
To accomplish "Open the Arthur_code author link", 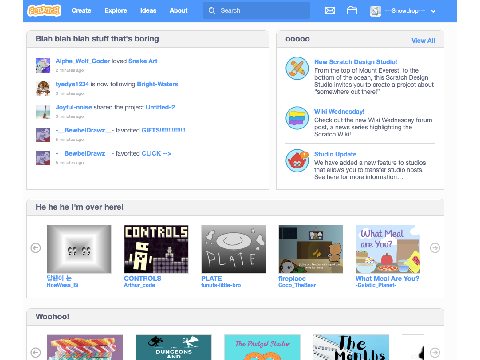I will pos(139,285).
